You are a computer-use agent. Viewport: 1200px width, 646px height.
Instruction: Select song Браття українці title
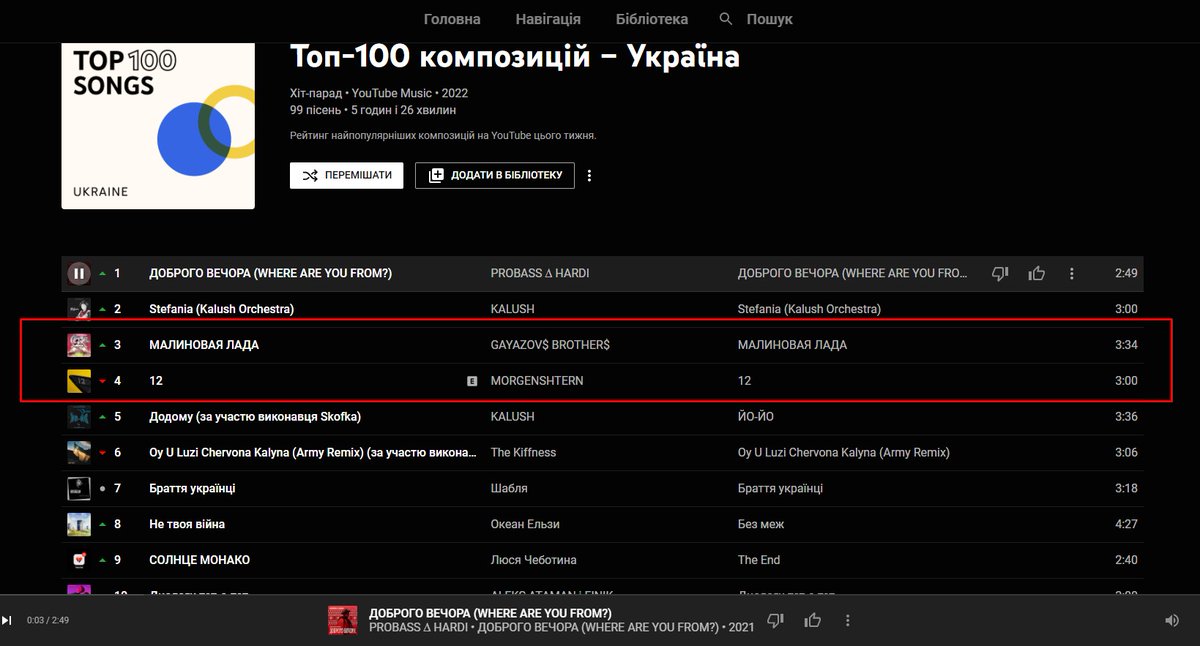(x=192, y=488)
